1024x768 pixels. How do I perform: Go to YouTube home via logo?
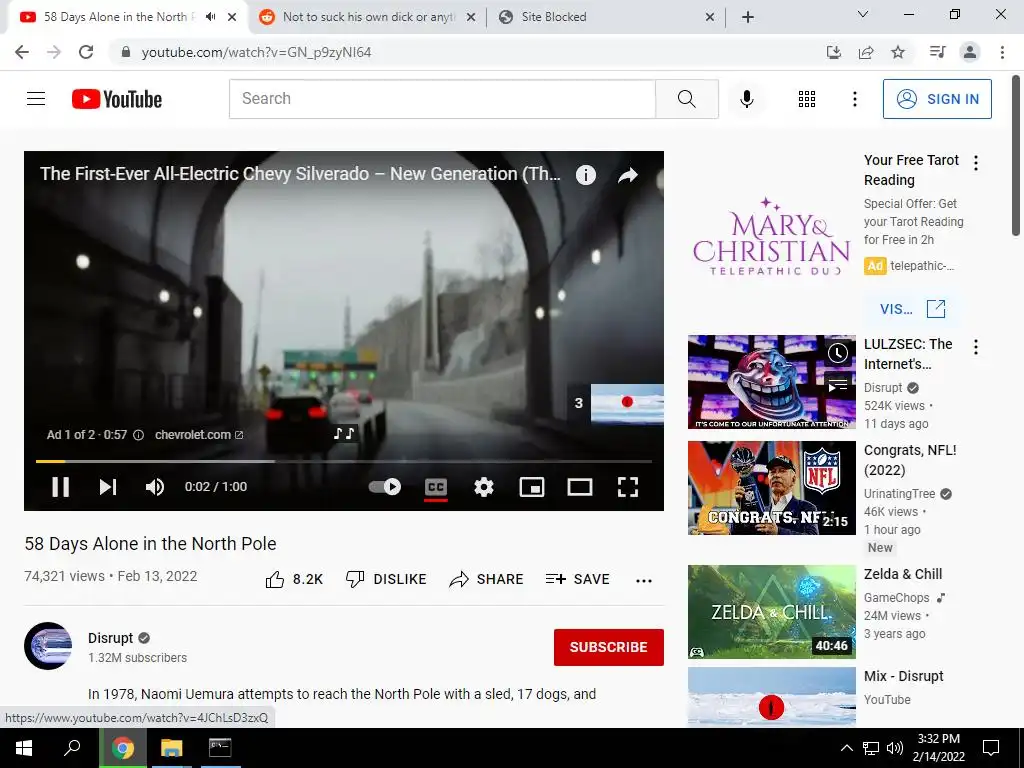[117, 99]
